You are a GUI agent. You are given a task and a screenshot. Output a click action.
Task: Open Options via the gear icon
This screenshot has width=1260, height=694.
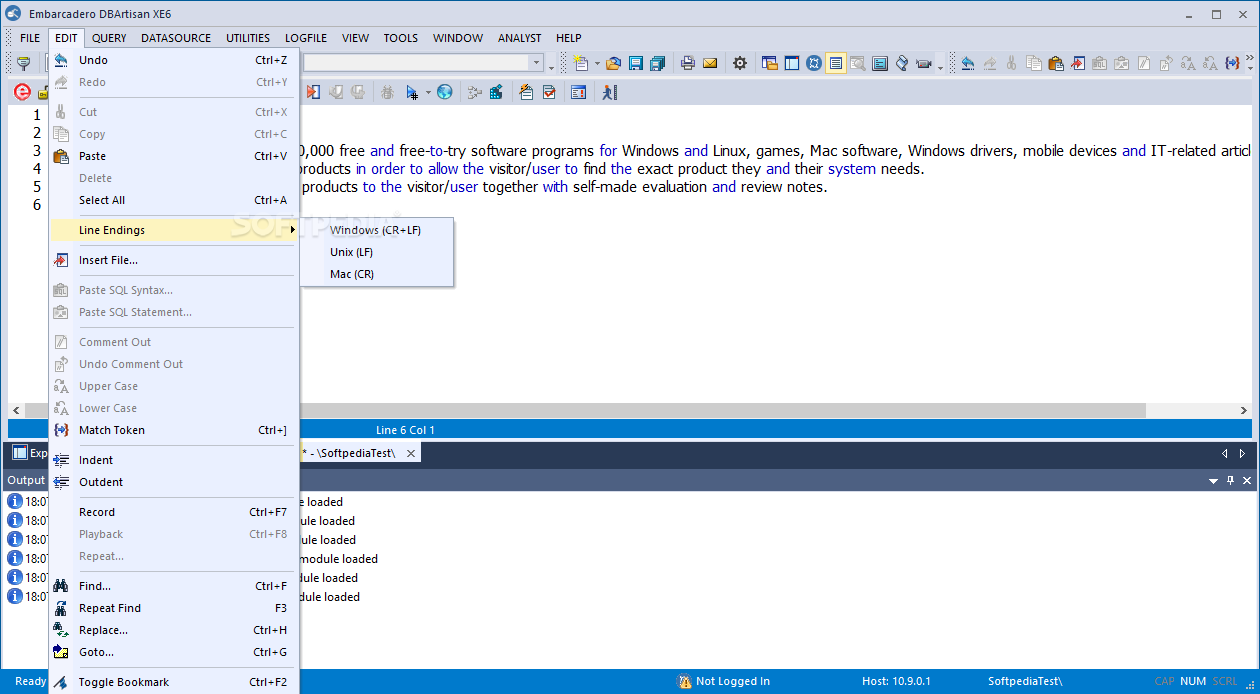click(740, 63)
